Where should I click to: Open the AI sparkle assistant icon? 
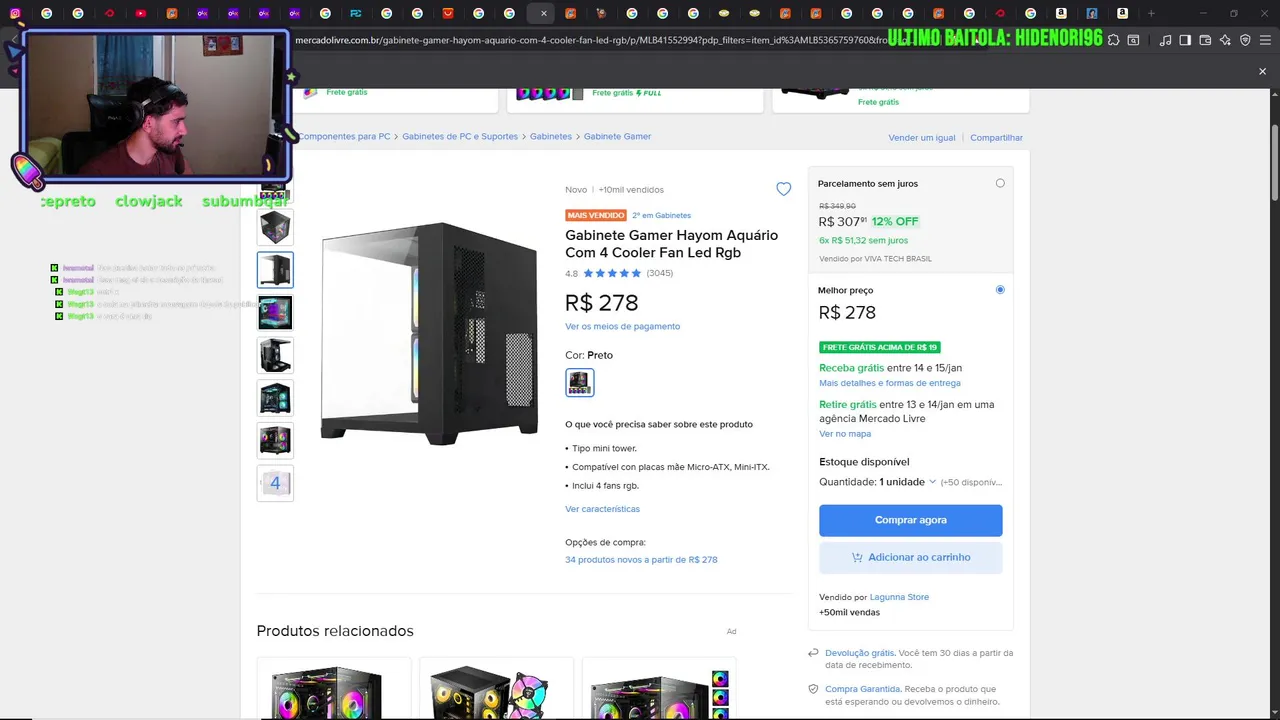coord(1225,40)
